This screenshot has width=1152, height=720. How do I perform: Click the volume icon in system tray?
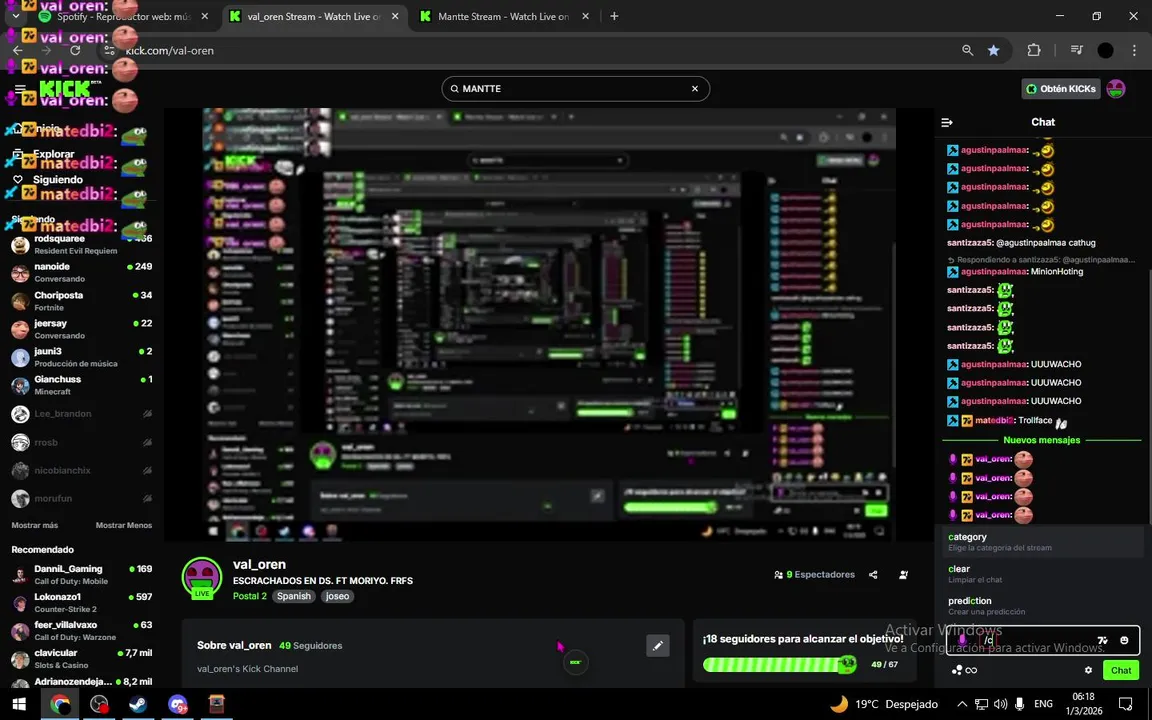1000,704
